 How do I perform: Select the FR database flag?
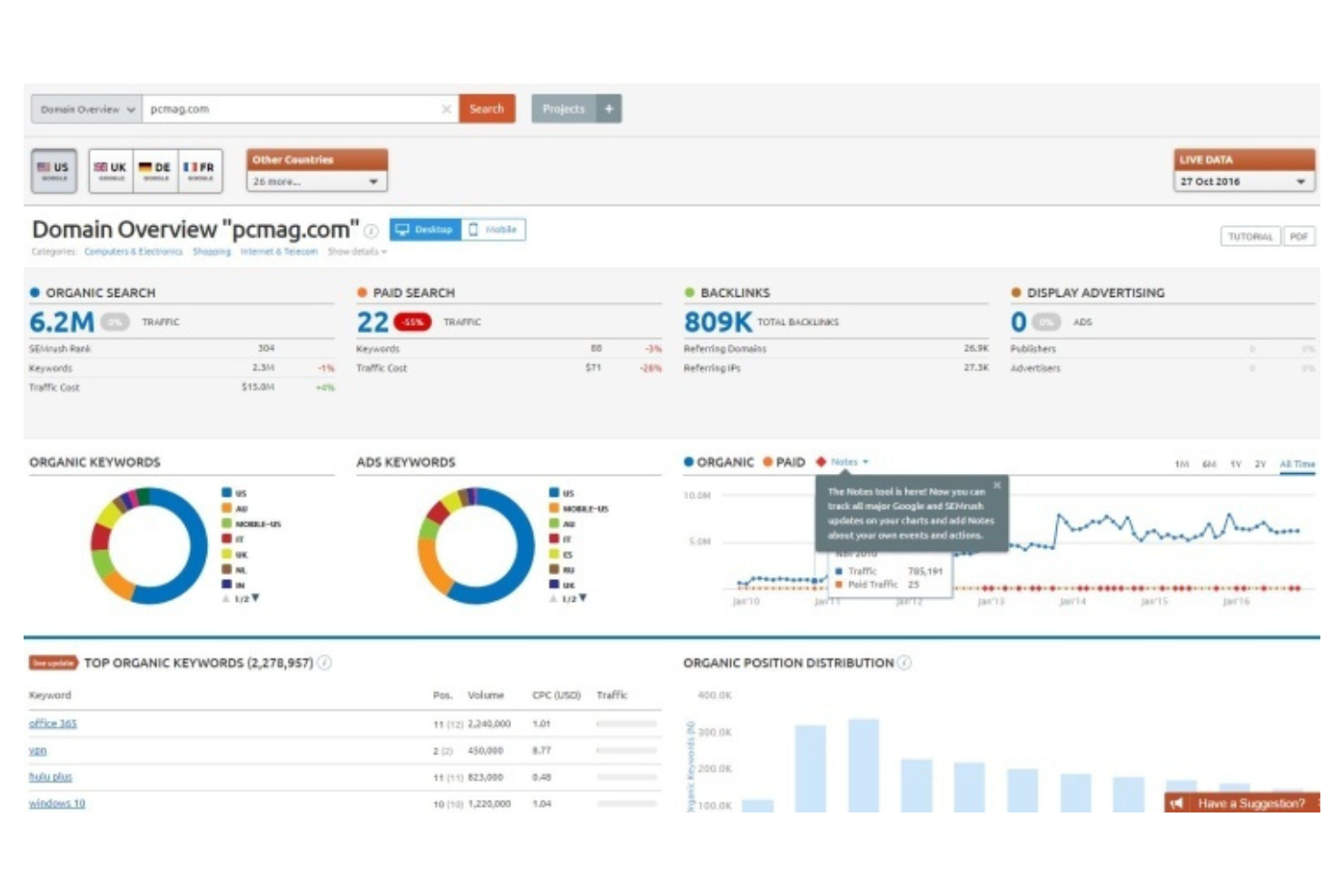click(200, 171)
